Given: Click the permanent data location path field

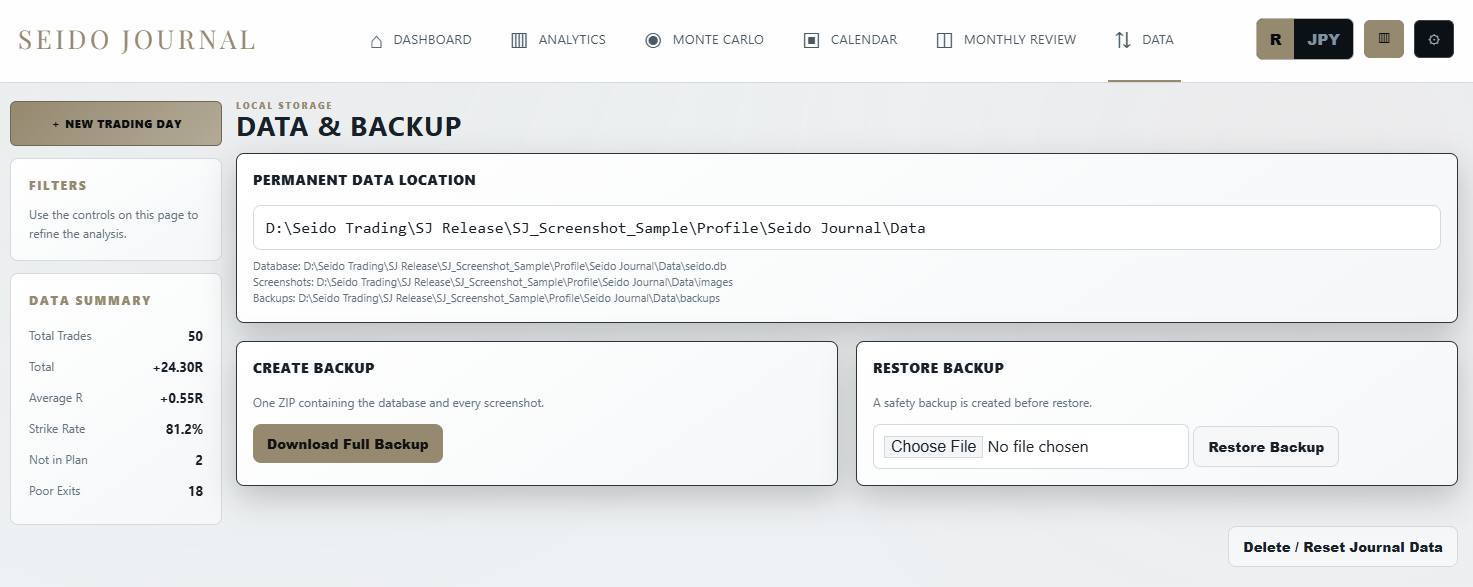Looking at the screenshot, I should pyautogui.click(x=846, y=228).
